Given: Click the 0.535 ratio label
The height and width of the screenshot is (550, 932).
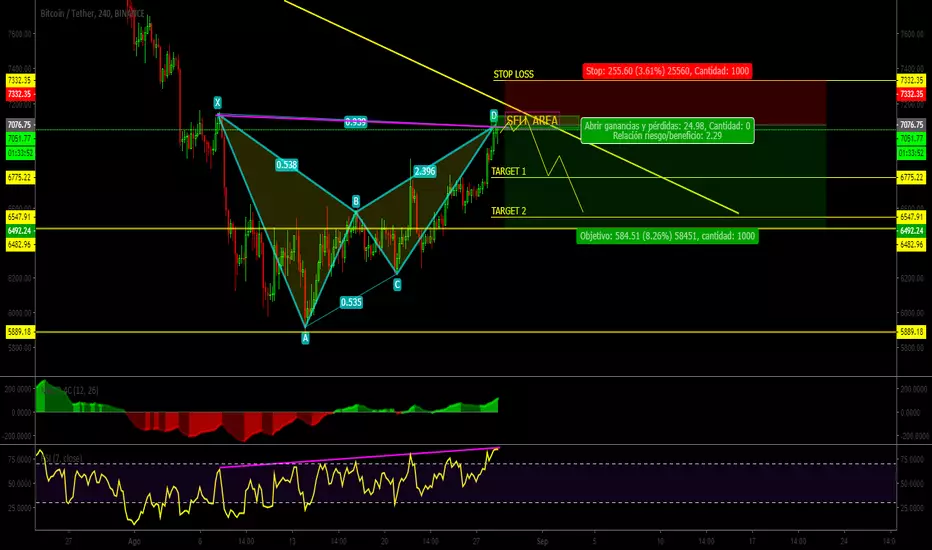Looking at the screenshot, I should click(351, 302).
